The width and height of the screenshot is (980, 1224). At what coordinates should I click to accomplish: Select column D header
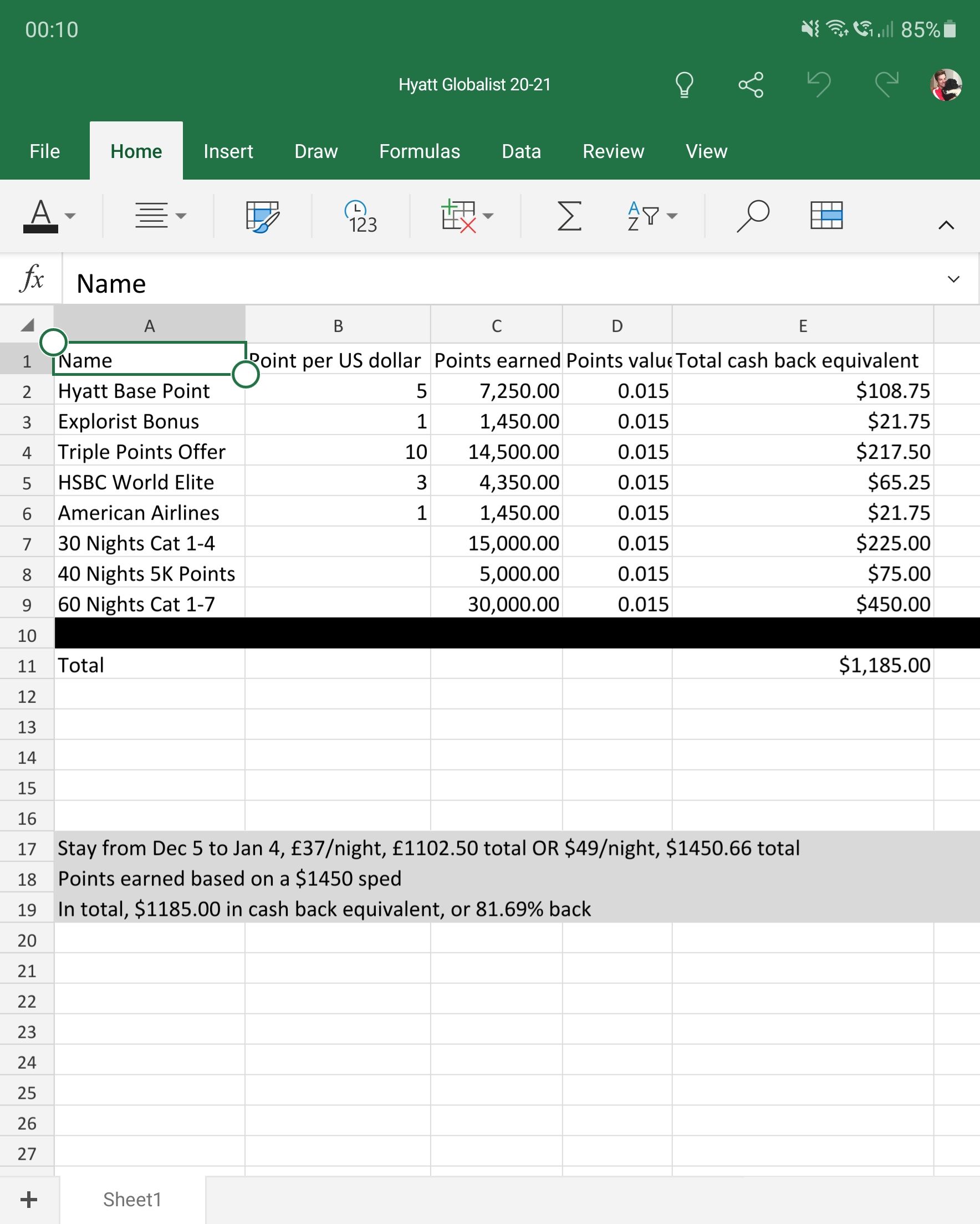pos(617,325)
